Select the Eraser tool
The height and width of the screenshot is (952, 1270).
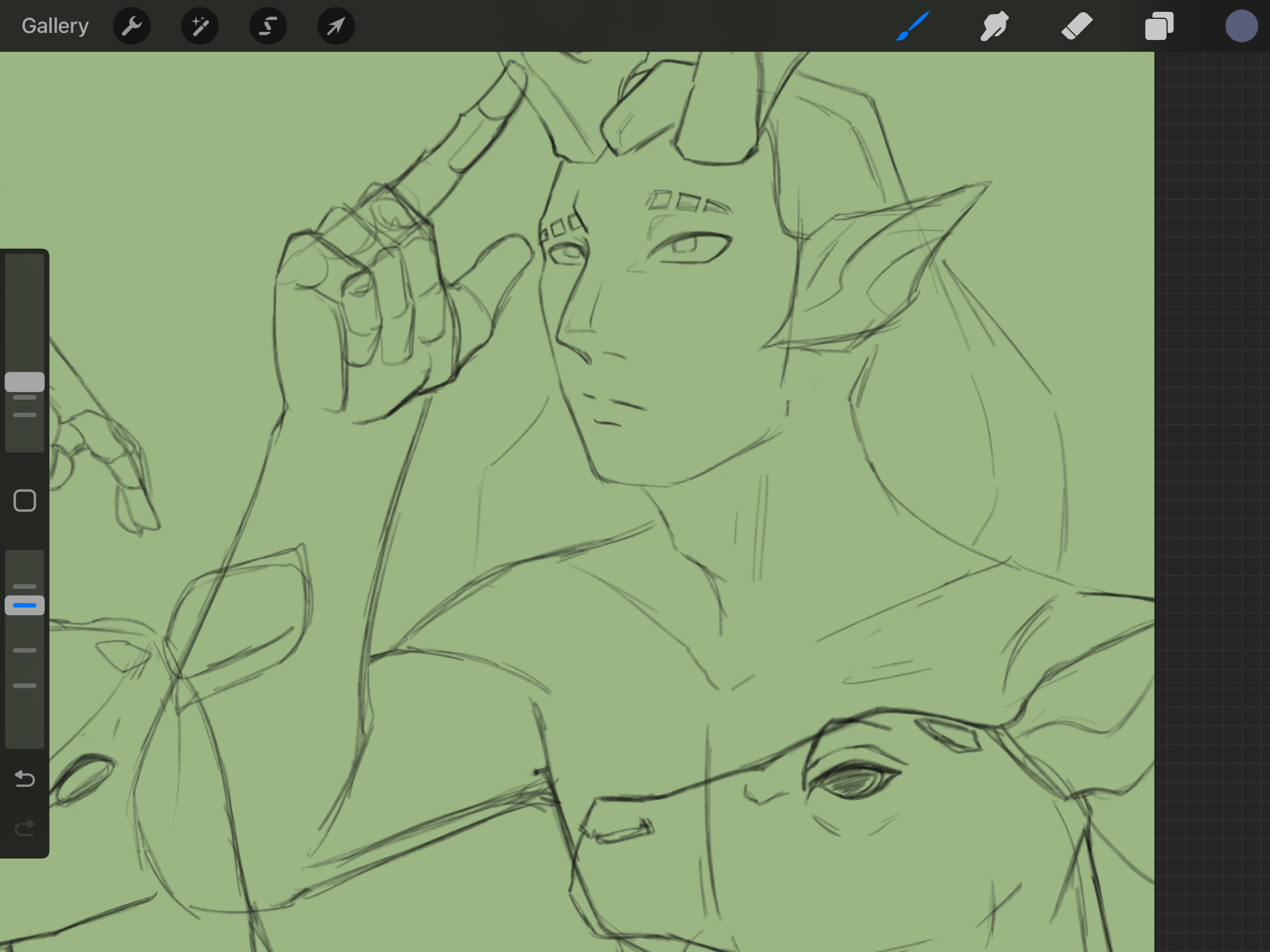point(1076,26)
